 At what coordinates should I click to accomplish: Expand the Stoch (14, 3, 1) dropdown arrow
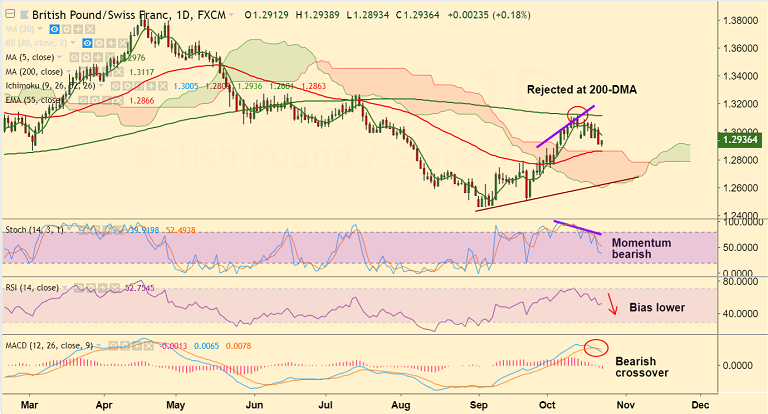click(x=69, y=229)
